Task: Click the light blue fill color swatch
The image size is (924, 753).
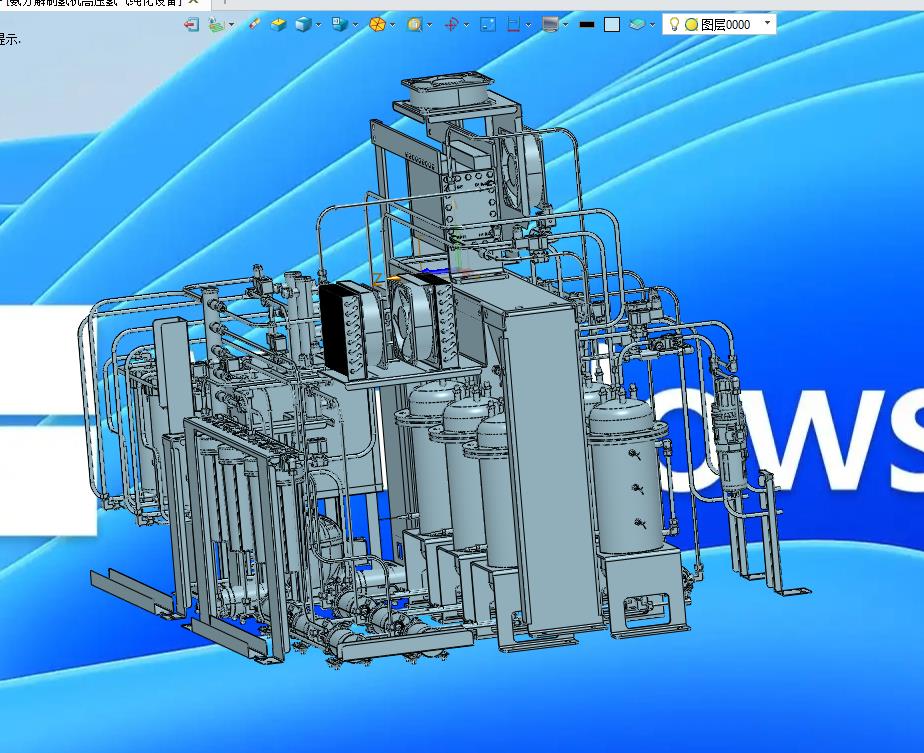Action: [612, 25]
